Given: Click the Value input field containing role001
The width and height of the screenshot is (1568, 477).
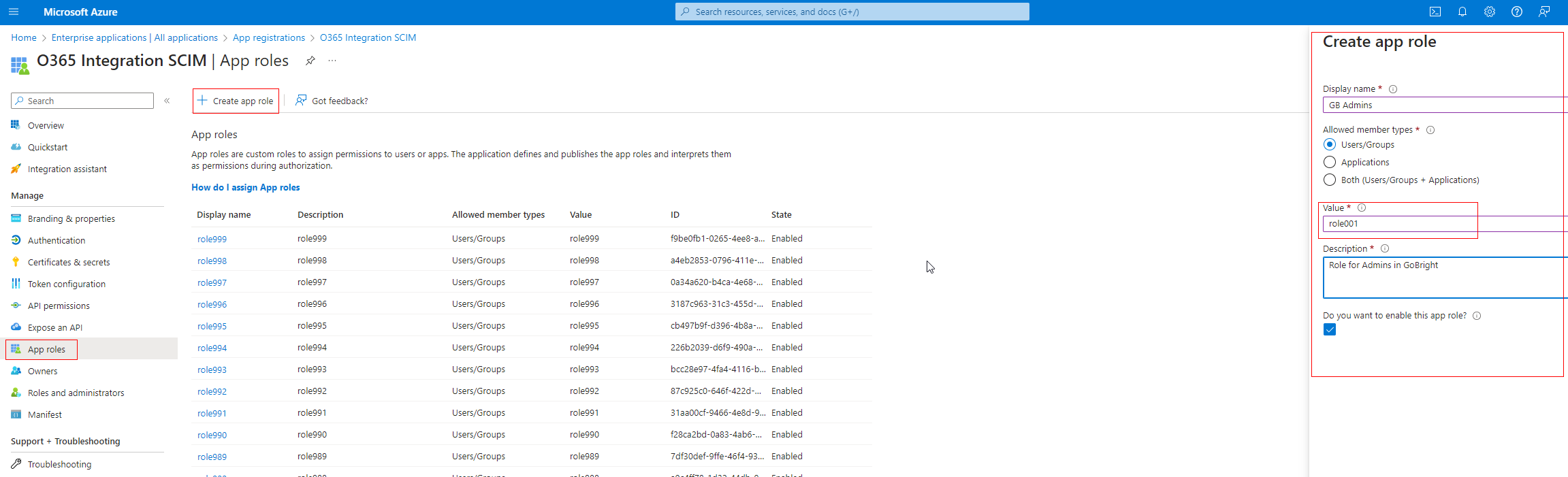Looking at the screenshot, I should coord(1430,224).
